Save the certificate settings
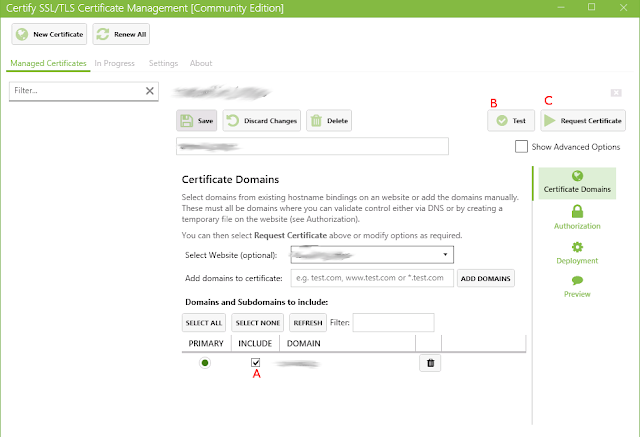640x437 pixels. click(197, 120)
